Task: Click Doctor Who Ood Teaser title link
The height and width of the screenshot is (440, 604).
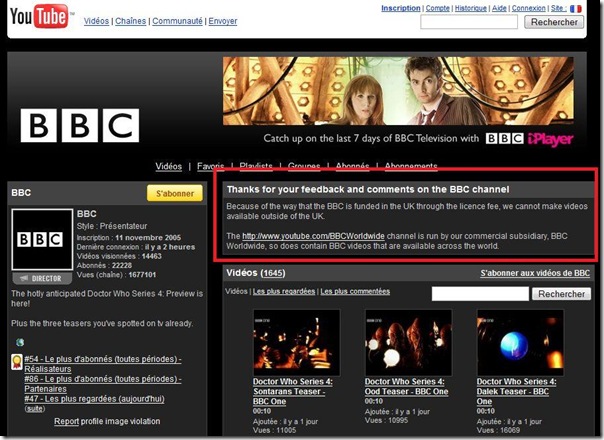Action: (406, 386)
